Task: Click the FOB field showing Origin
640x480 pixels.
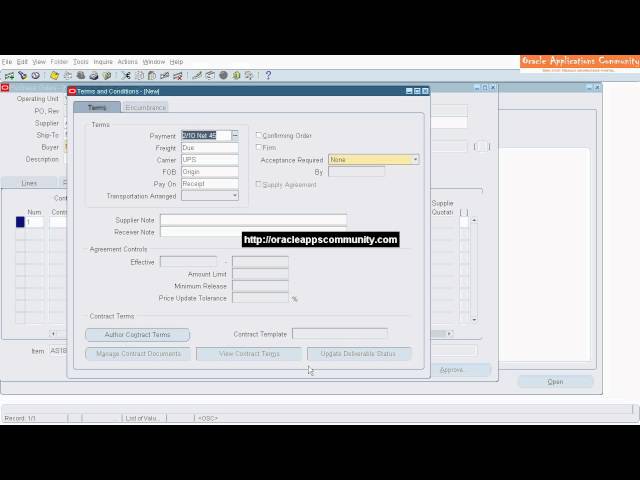Action: coord(210,172)
